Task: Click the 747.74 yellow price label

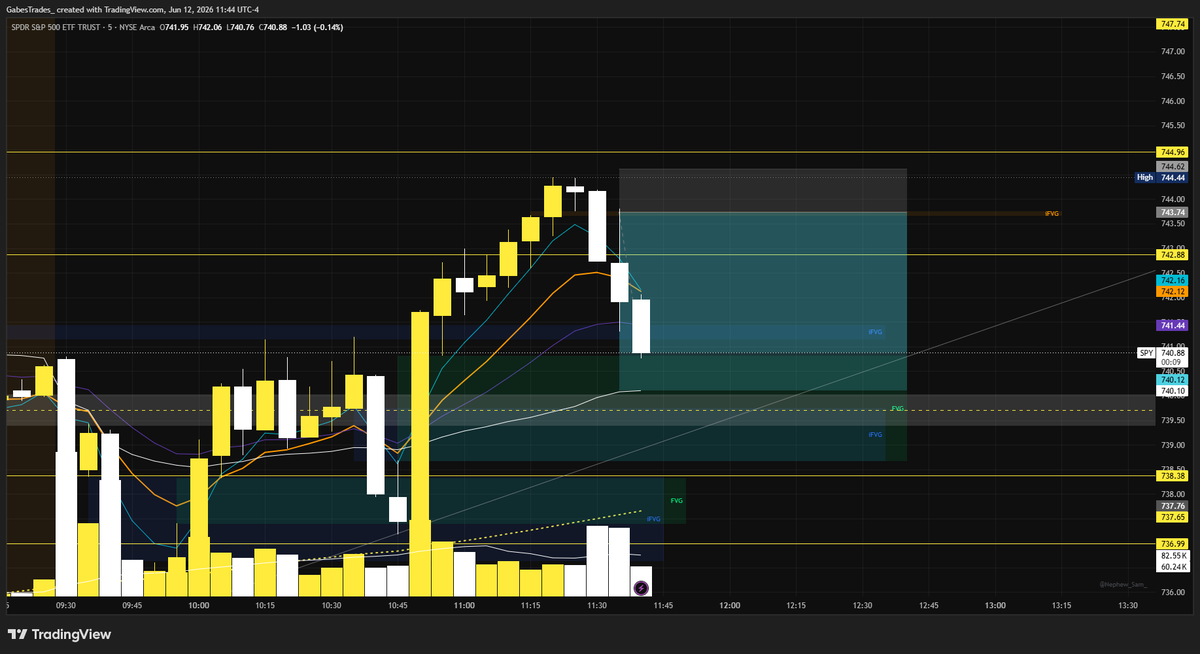Action: coord(1172,23)
